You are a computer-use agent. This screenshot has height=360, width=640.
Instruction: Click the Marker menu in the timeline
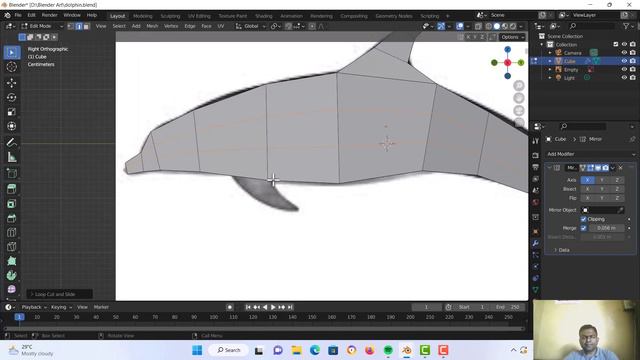pyautogui.click(x=101, y=307)
